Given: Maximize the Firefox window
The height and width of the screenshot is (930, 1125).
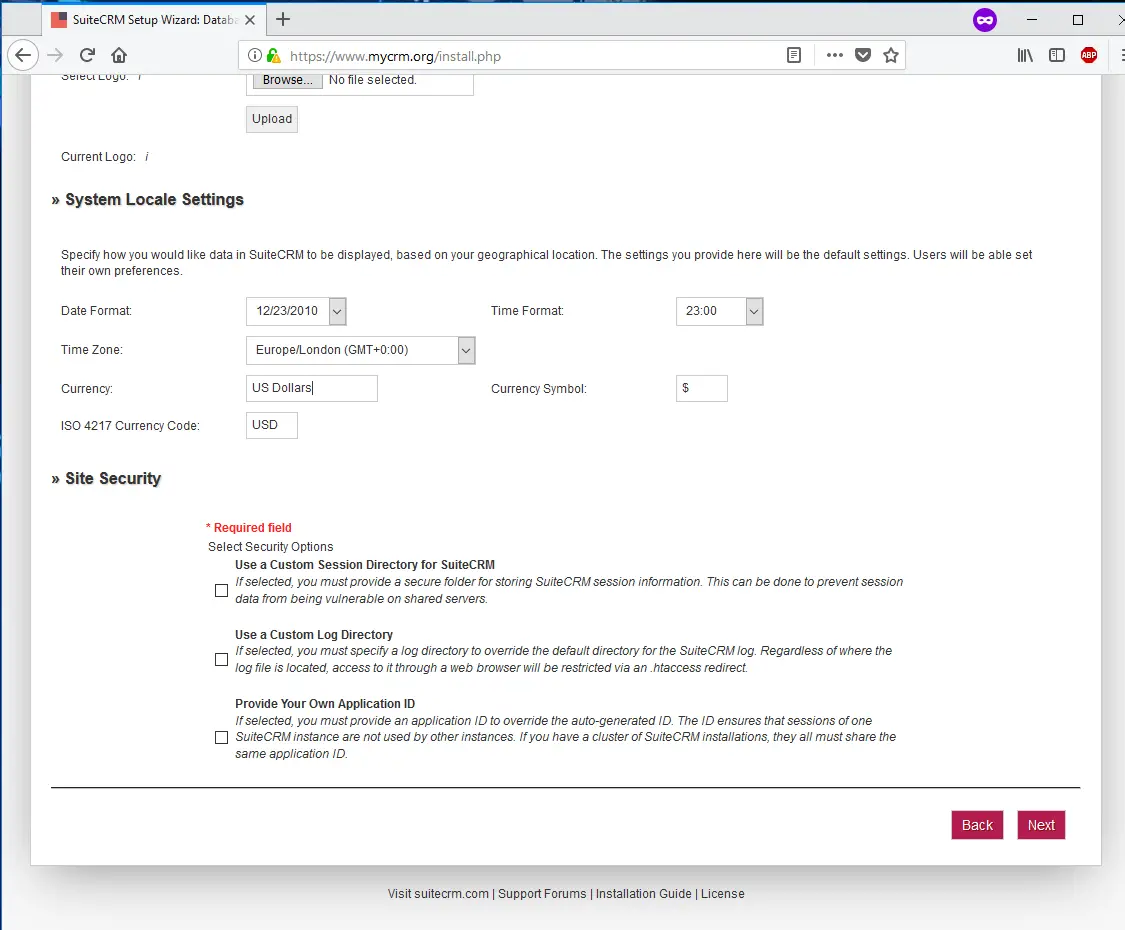Looking at the screenshot, I should [1078, 20].
